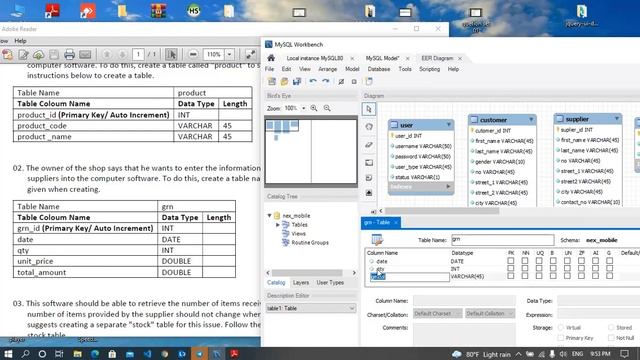Check PK for the qty column
This screenshot has width=640, height=360.
[511, 268]
